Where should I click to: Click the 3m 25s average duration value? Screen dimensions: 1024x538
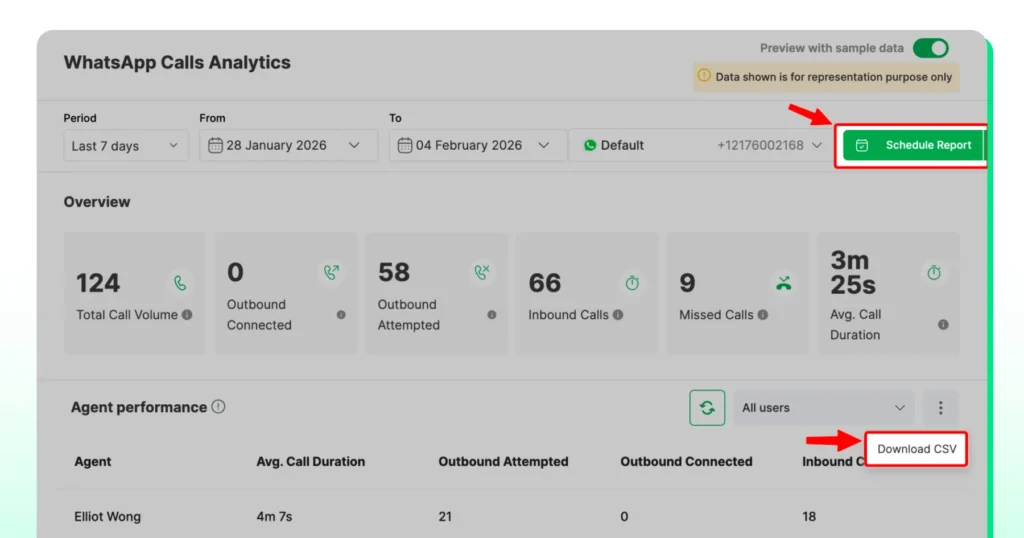point(853,273)
